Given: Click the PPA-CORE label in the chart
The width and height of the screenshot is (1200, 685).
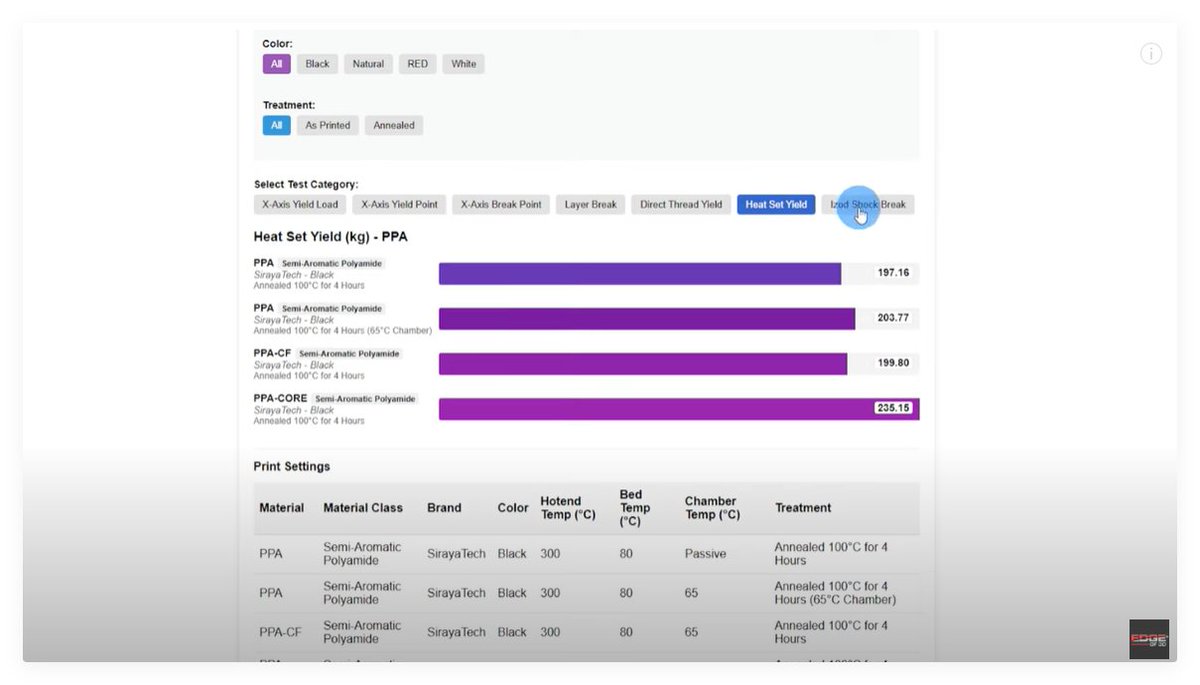Looking at the screenshot, I should coord(281,398).
